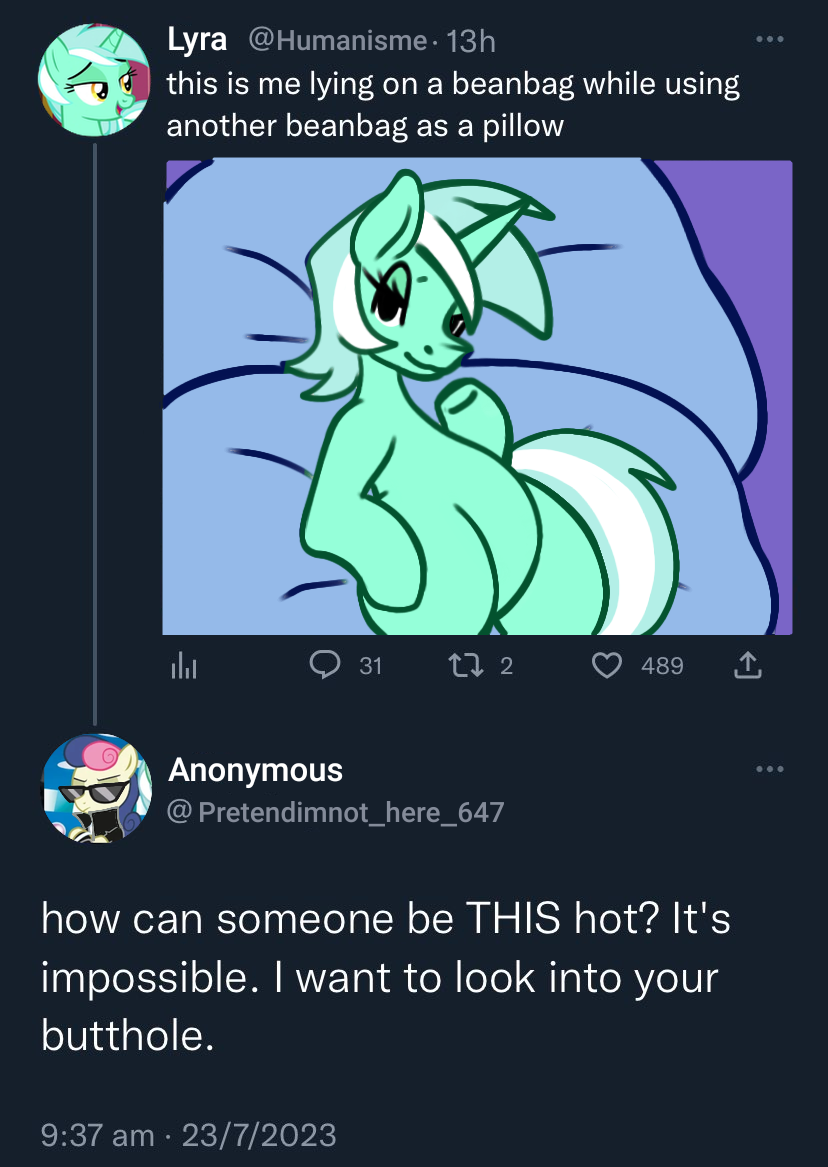The image size is (828, 1167).
Task: Like the tweet with the heart icon
Action: 608,665
